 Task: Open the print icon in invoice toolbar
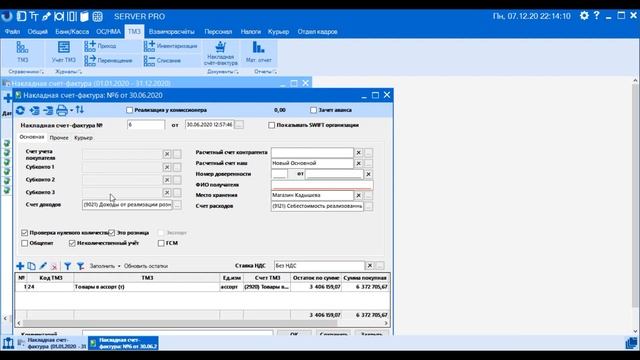pos(62,110)
